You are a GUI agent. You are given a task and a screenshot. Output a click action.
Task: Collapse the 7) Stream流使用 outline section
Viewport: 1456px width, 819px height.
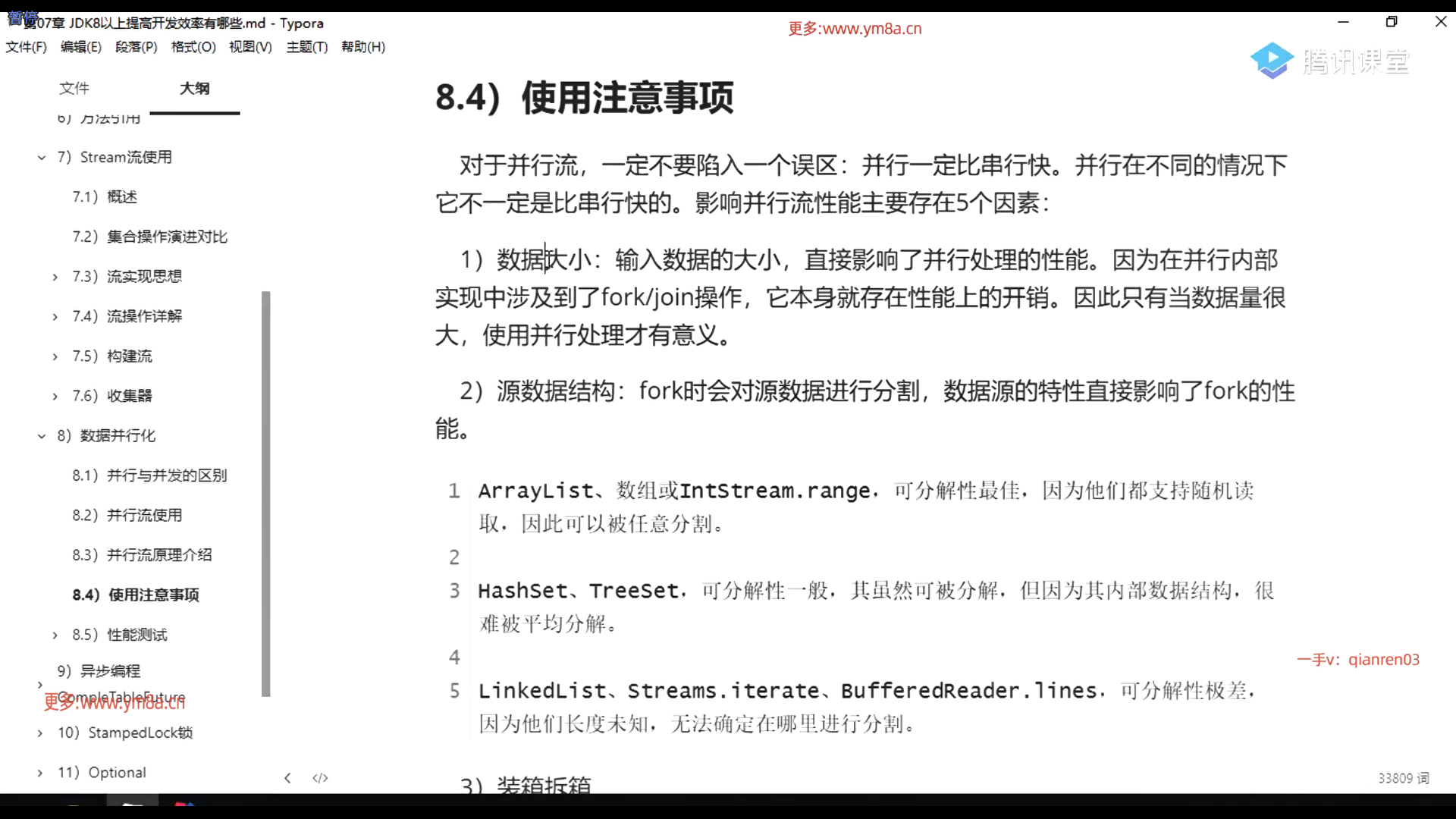[x=42, y=158]
